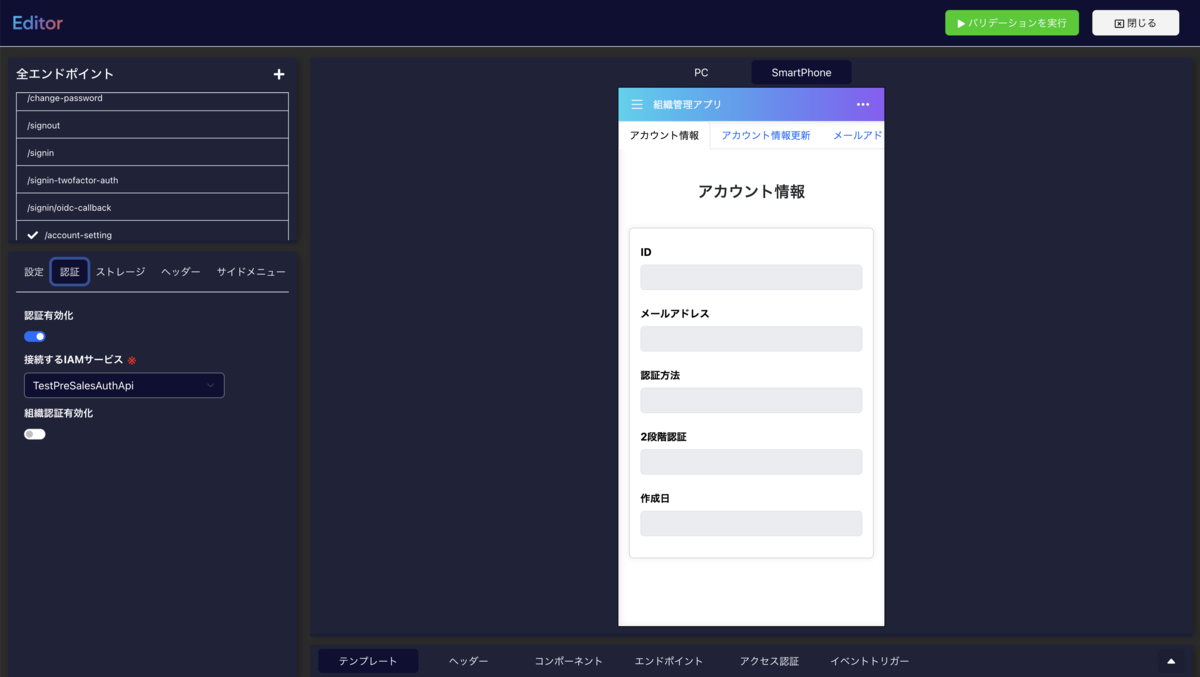The width and height of the screenshot is (1200, 677).
Task: Open the hamburger menu in phone preview
Action: click(637, 104)
